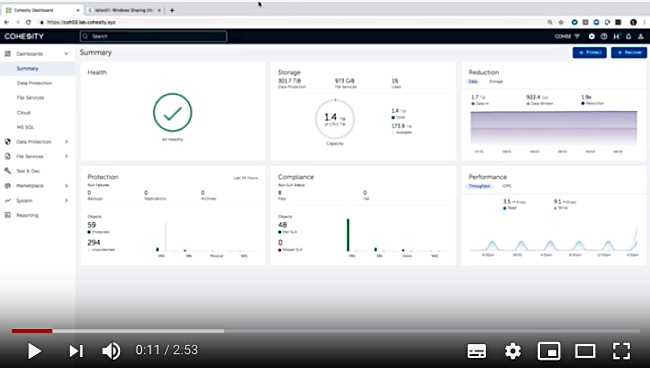The width and height of the screenshot is (650, 368).
Task: Switch Performance card to IOPS tab
Action: (507, 186)
